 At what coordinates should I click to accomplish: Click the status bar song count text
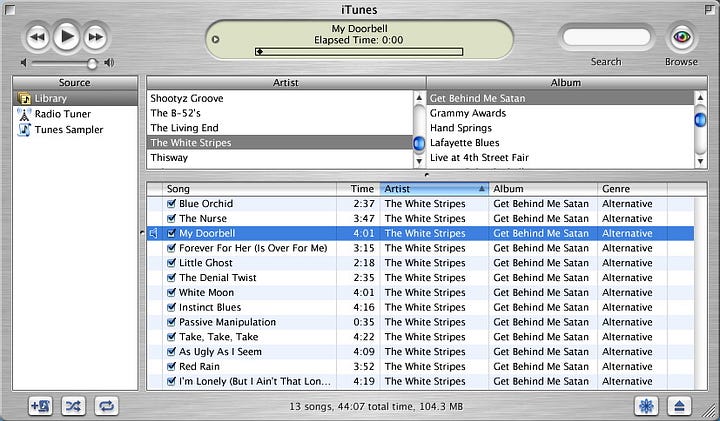[x=376, y=406]
